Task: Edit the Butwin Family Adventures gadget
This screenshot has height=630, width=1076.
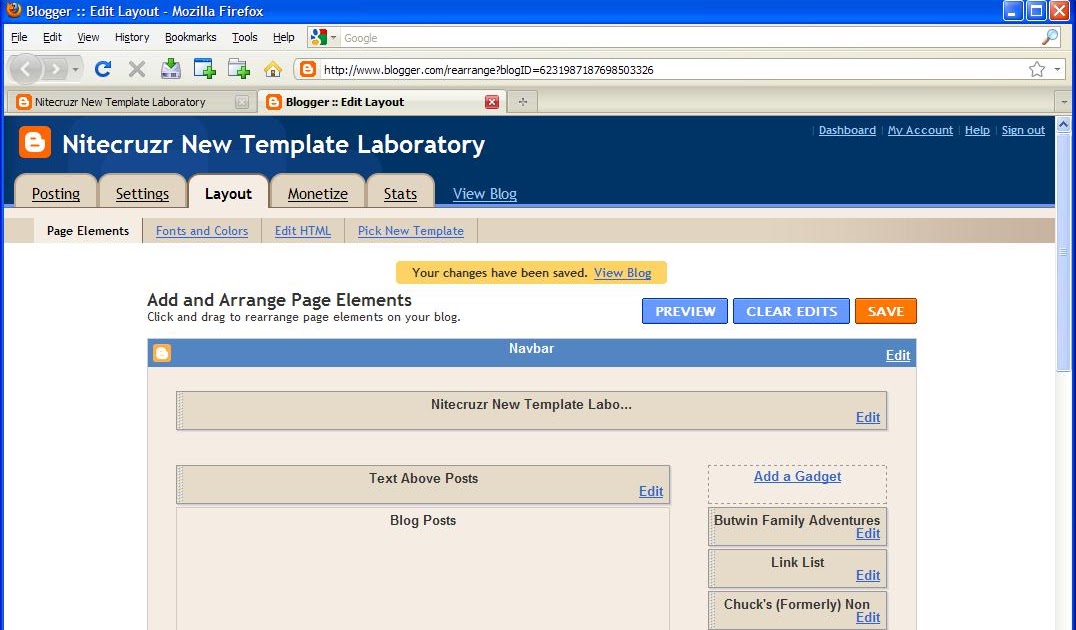Action: coord(867,534)
